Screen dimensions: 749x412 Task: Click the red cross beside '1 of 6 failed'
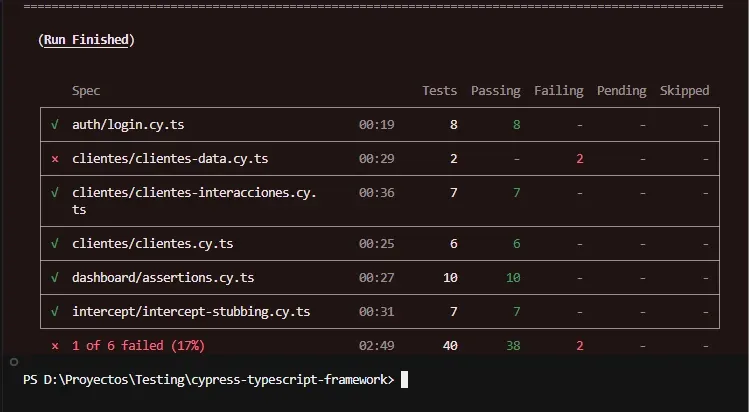click(55, 346)
